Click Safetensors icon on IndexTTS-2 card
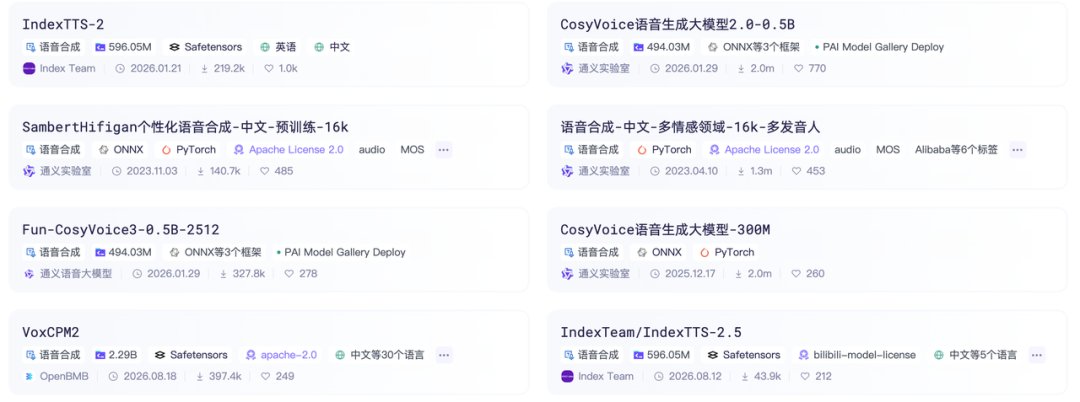 [x=174, y=47]
